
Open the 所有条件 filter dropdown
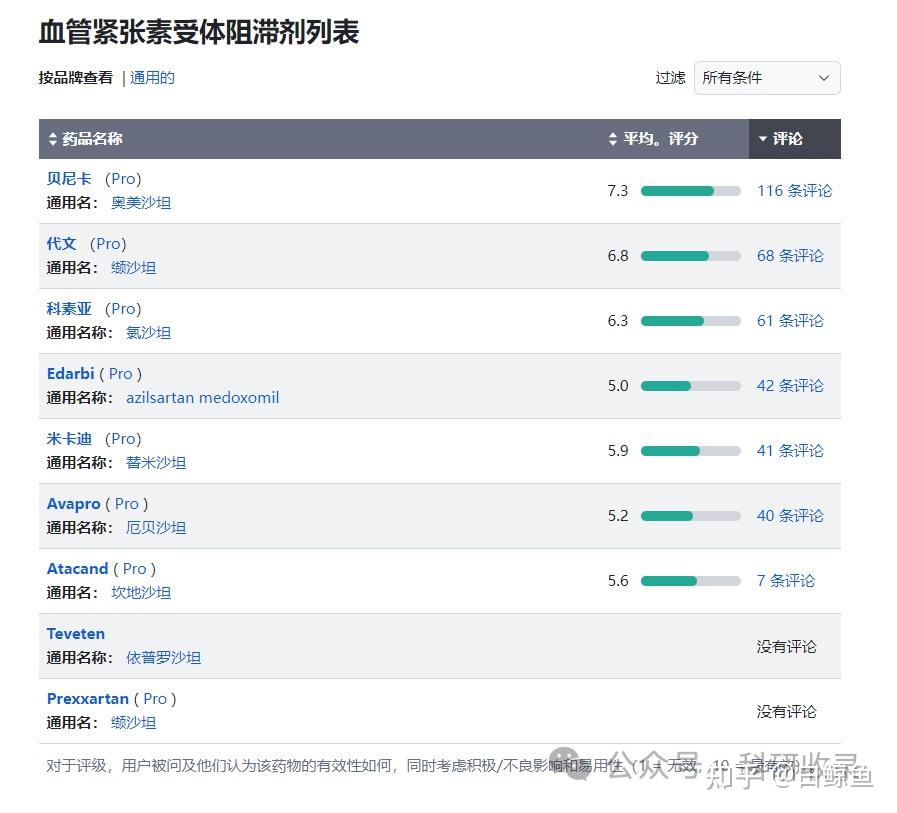767,78
